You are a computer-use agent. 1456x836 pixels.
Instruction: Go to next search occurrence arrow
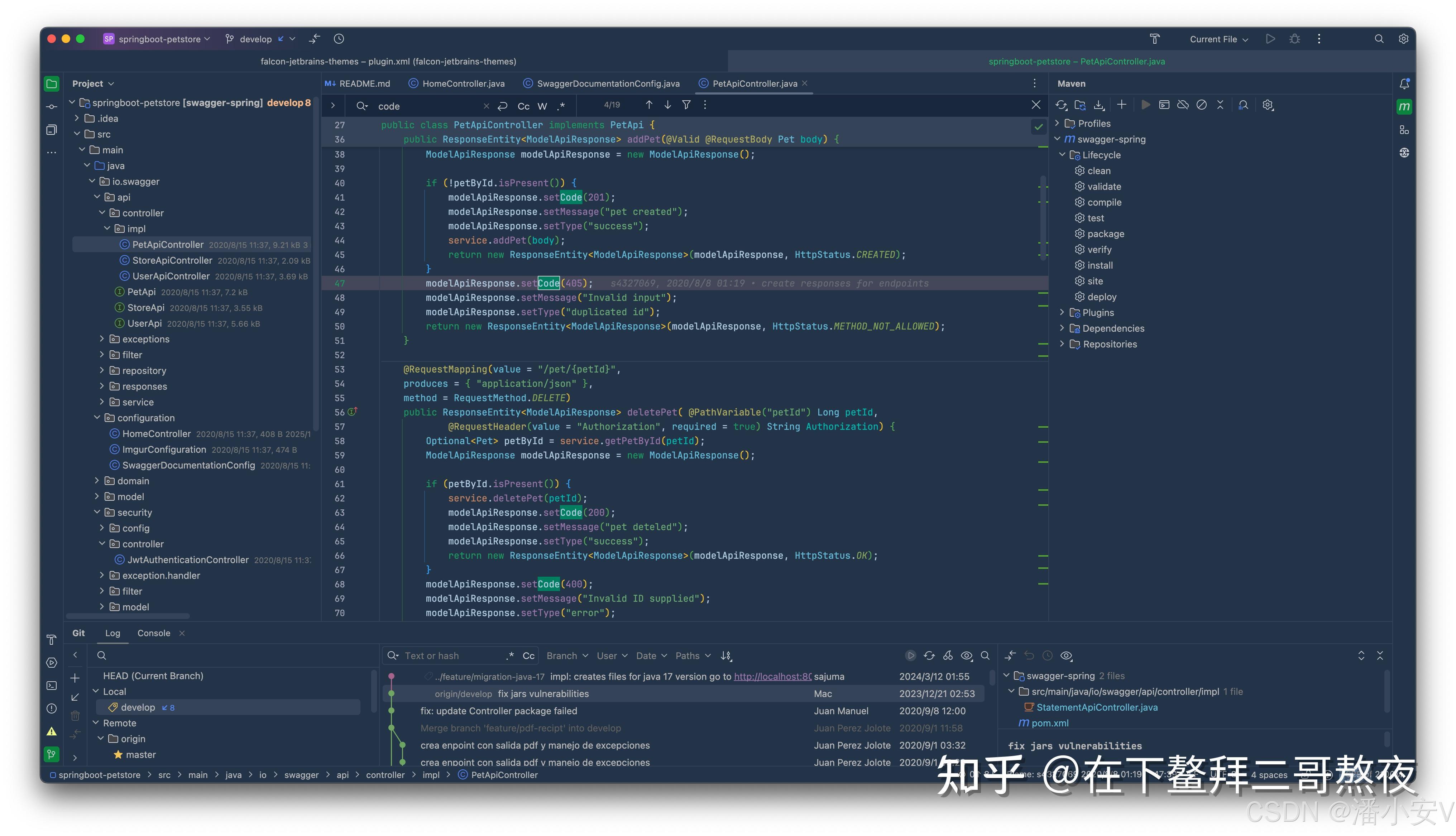(668, 105)
